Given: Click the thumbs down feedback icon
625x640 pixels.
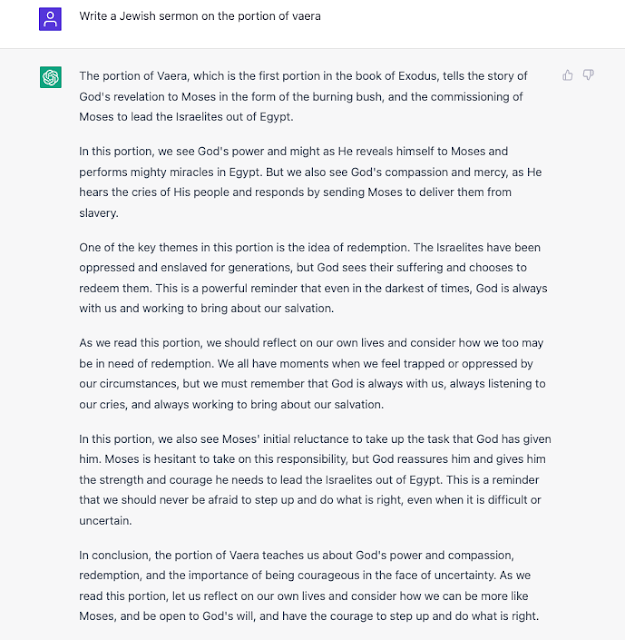Looking at the screenshot, I should [588, 75].
